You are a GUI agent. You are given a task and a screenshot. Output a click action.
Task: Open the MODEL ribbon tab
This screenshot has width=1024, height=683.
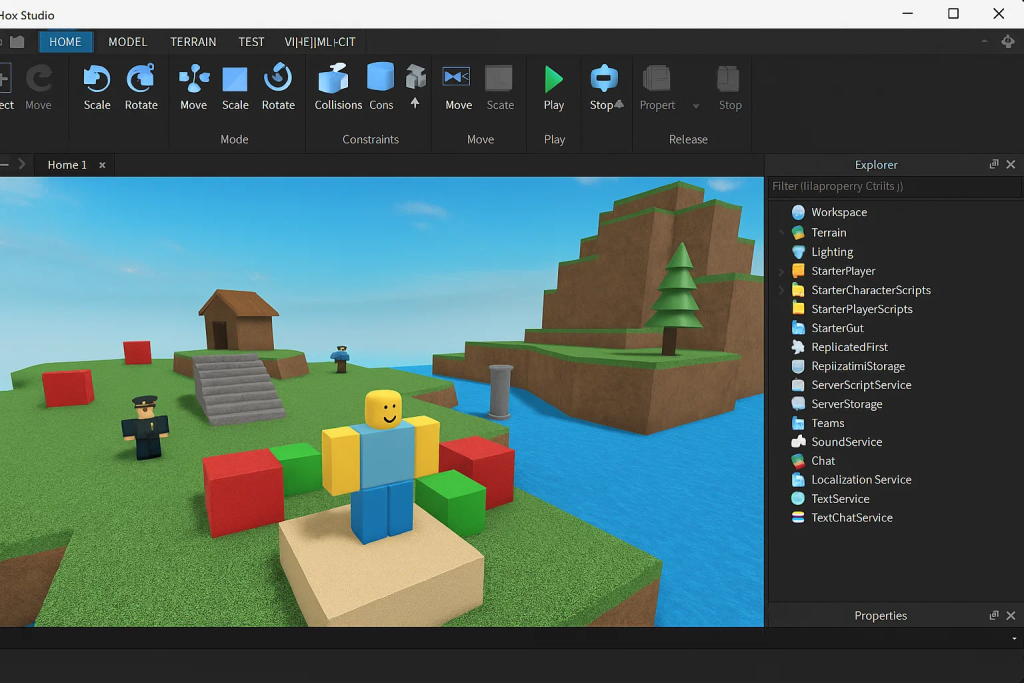(x=127, y=42)
